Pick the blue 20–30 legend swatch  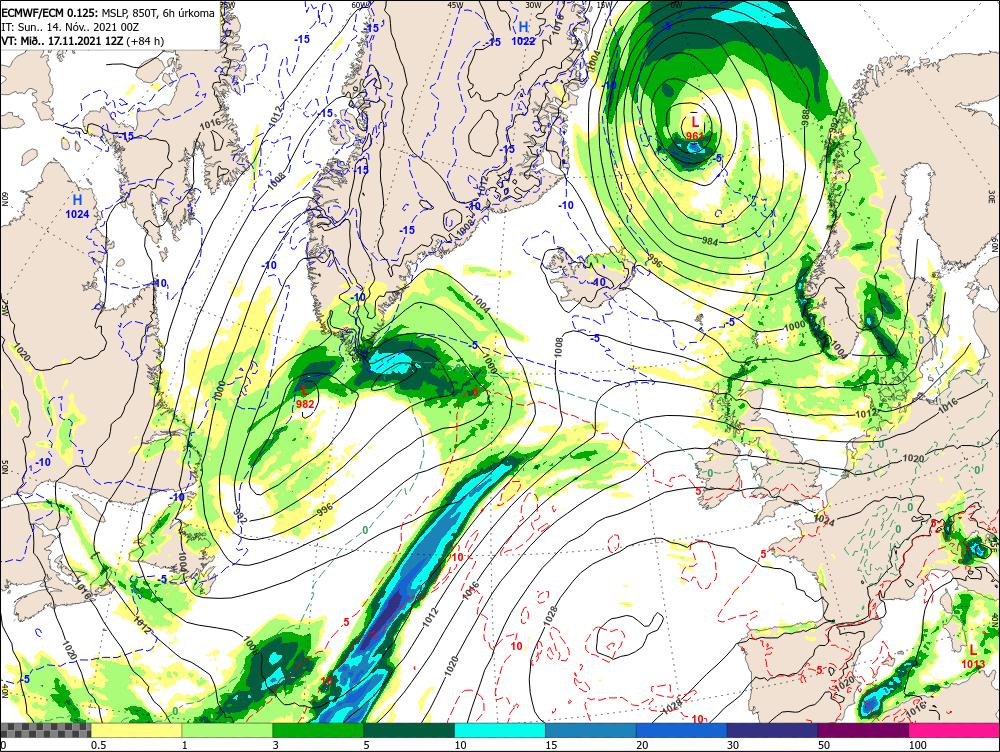(x=682, y=730)
